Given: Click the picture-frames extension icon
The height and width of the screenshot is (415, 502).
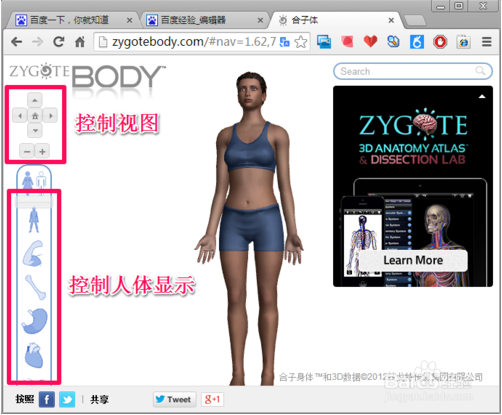Looking at the screenshot, I should click(324, 42).
